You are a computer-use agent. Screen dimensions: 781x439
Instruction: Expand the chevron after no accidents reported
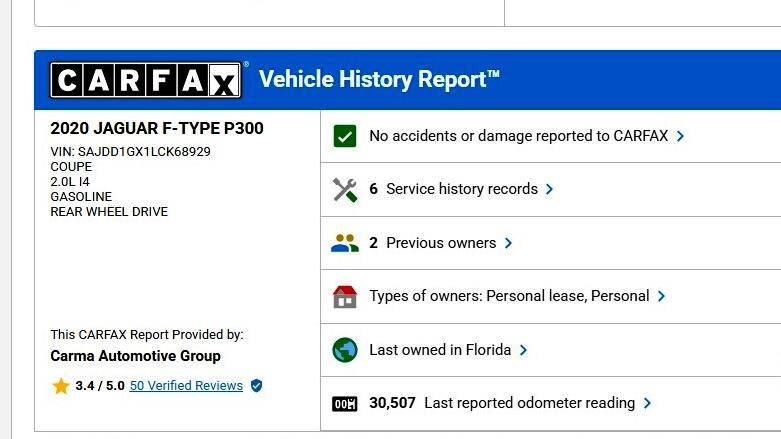pos(680,136)
